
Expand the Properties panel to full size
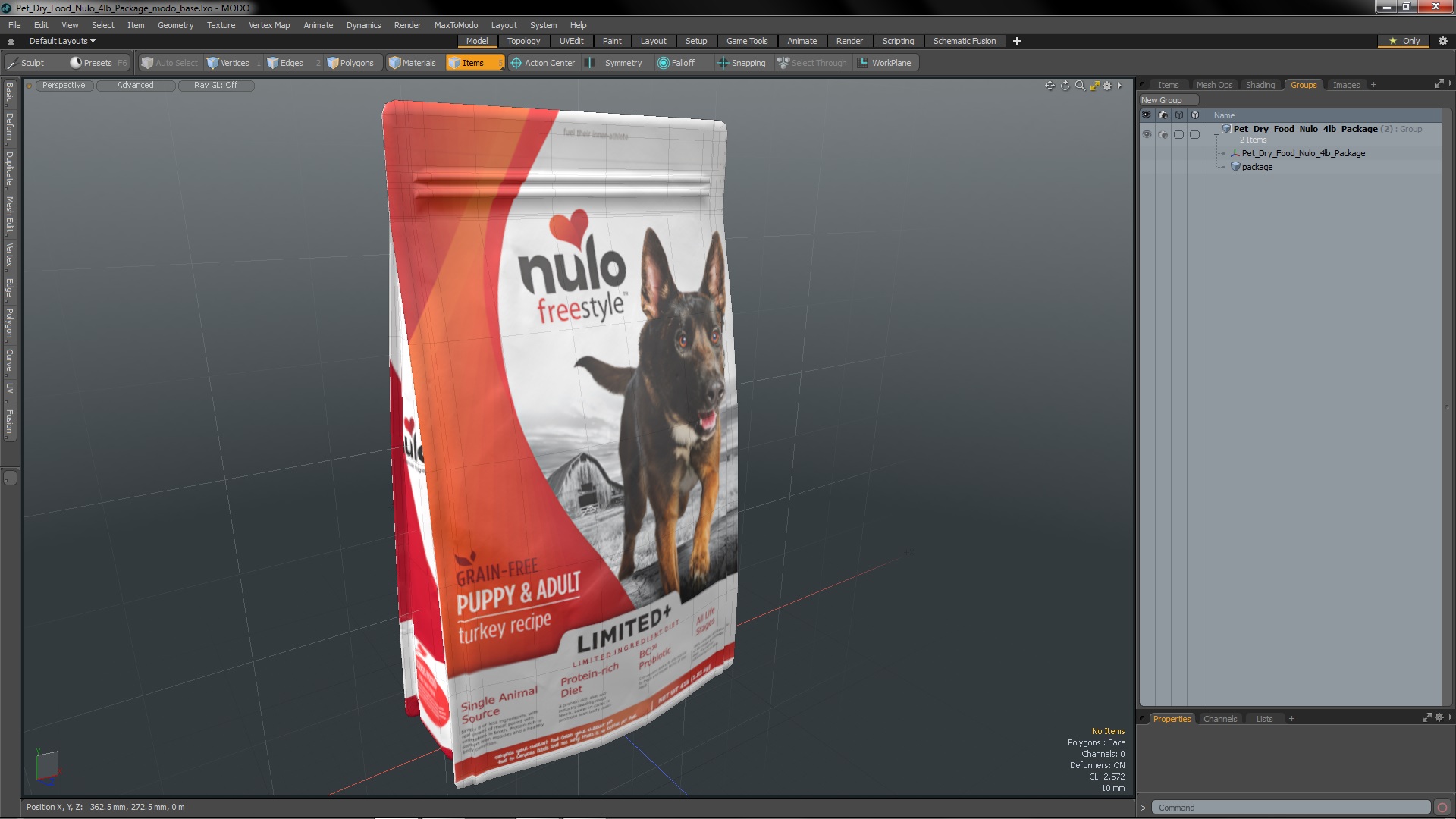point(1426,717)
